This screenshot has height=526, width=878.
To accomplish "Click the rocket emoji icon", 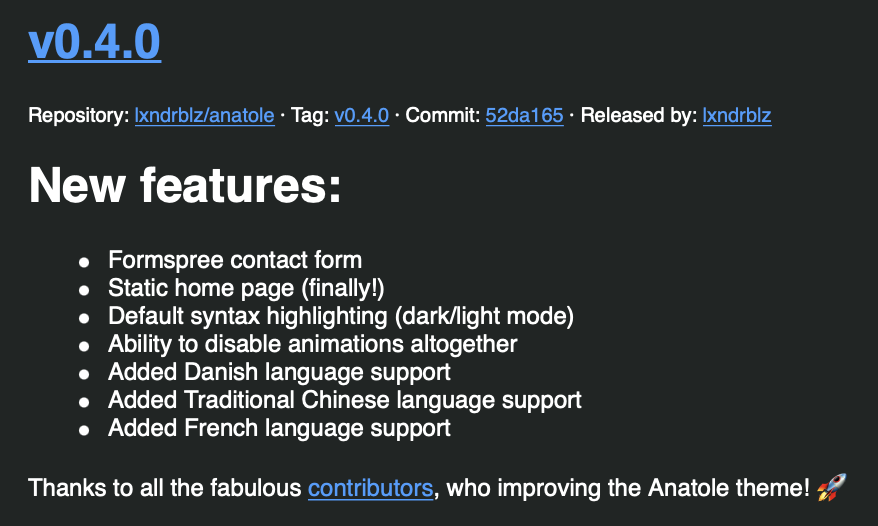I will tap(832, 487).
